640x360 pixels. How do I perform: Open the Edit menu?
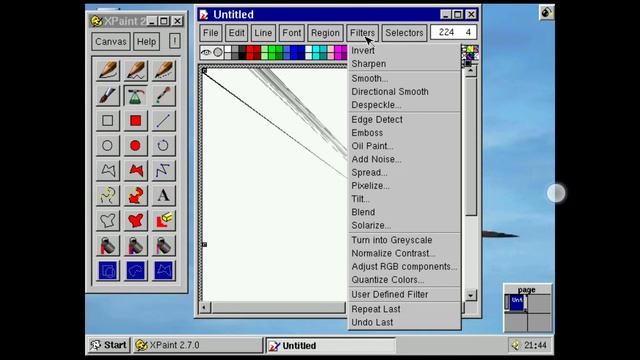tap(236, 33)
